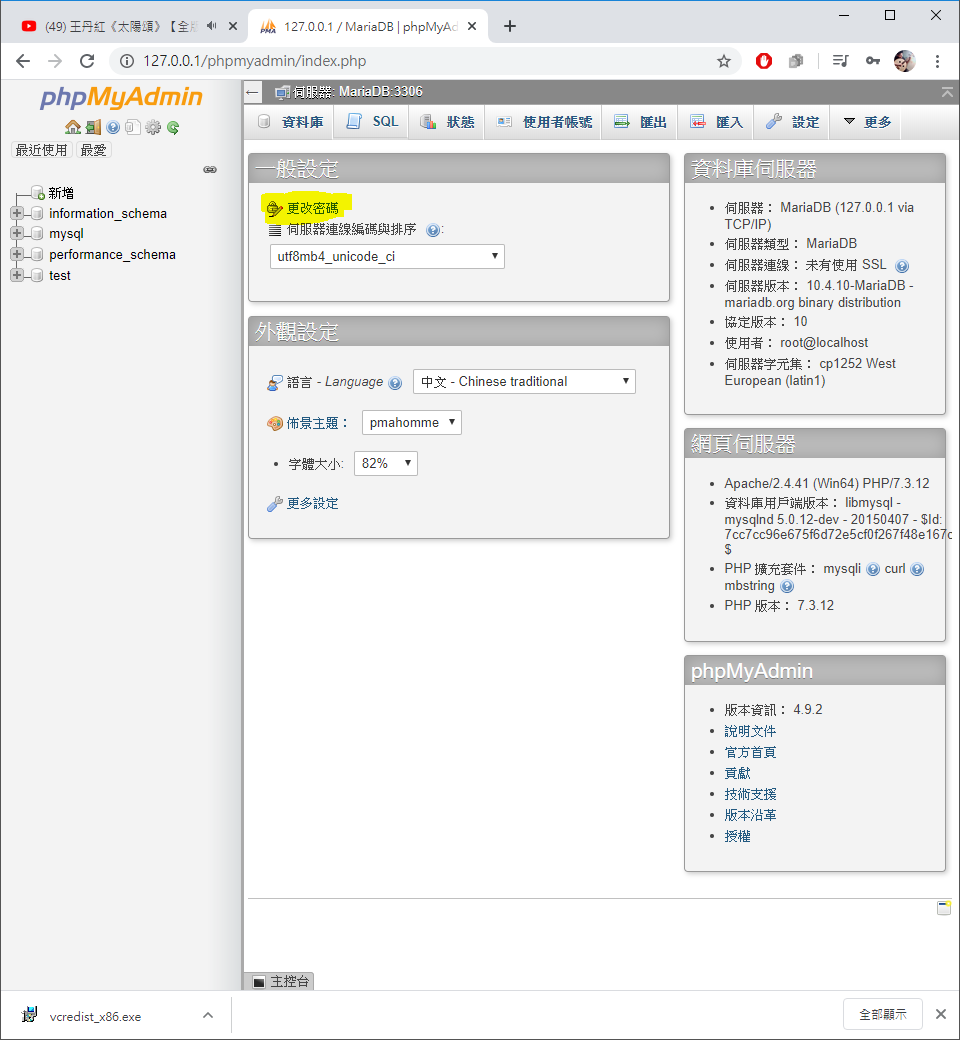Click the browser address bar URL
Viewport: 960px width, 1040px height.
(255, 61)
